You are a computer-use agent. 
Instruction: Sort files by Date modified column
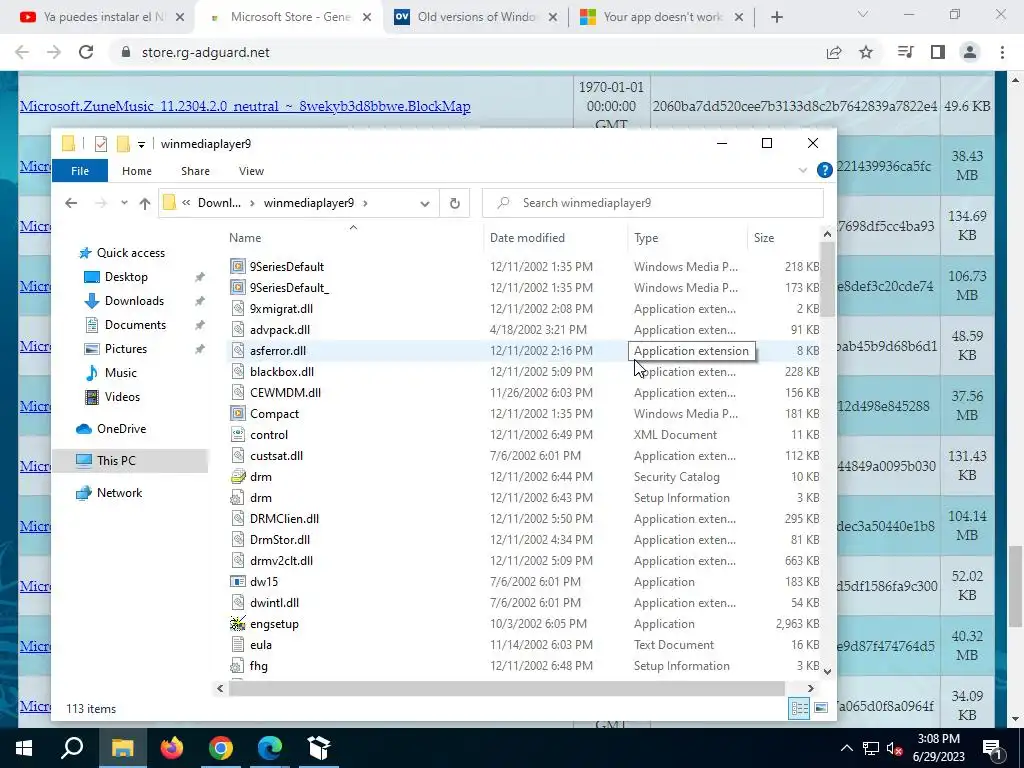(x=527, y=238)
